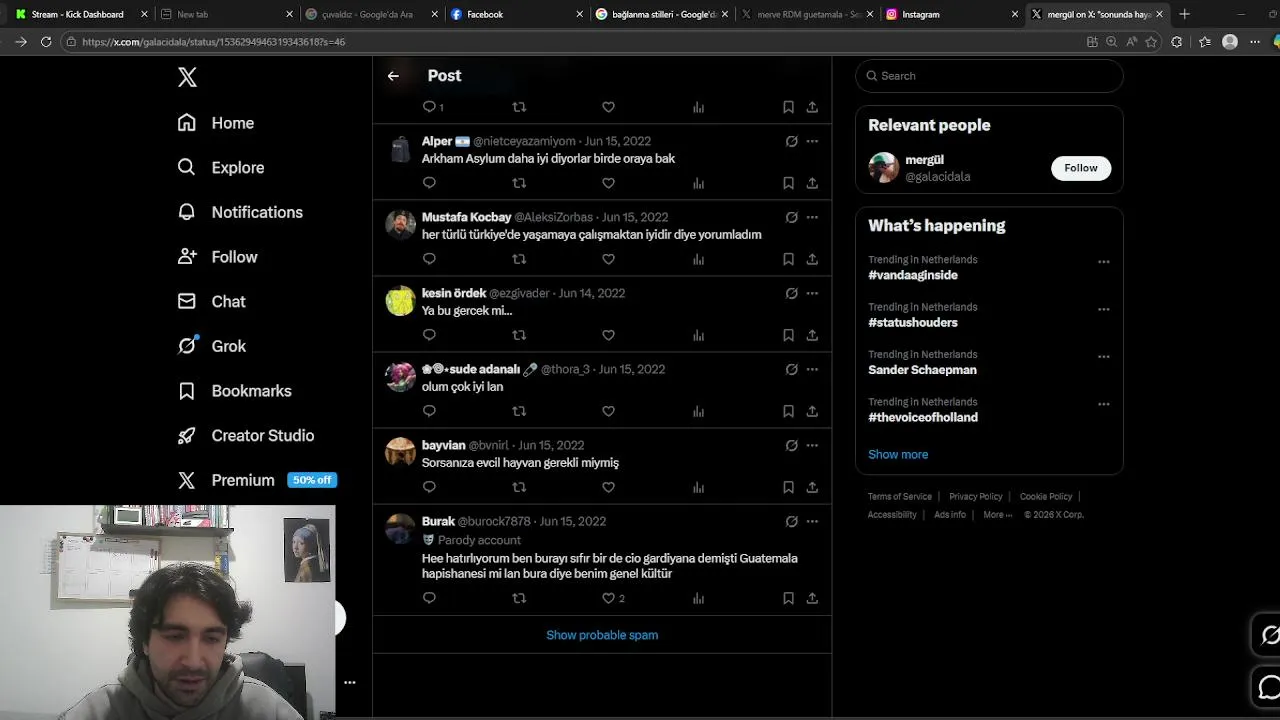Image resolution: width=1280 pixels, height=720 pixels.
Task: Open Notifications in the sidebar
Action: [240, 212]
